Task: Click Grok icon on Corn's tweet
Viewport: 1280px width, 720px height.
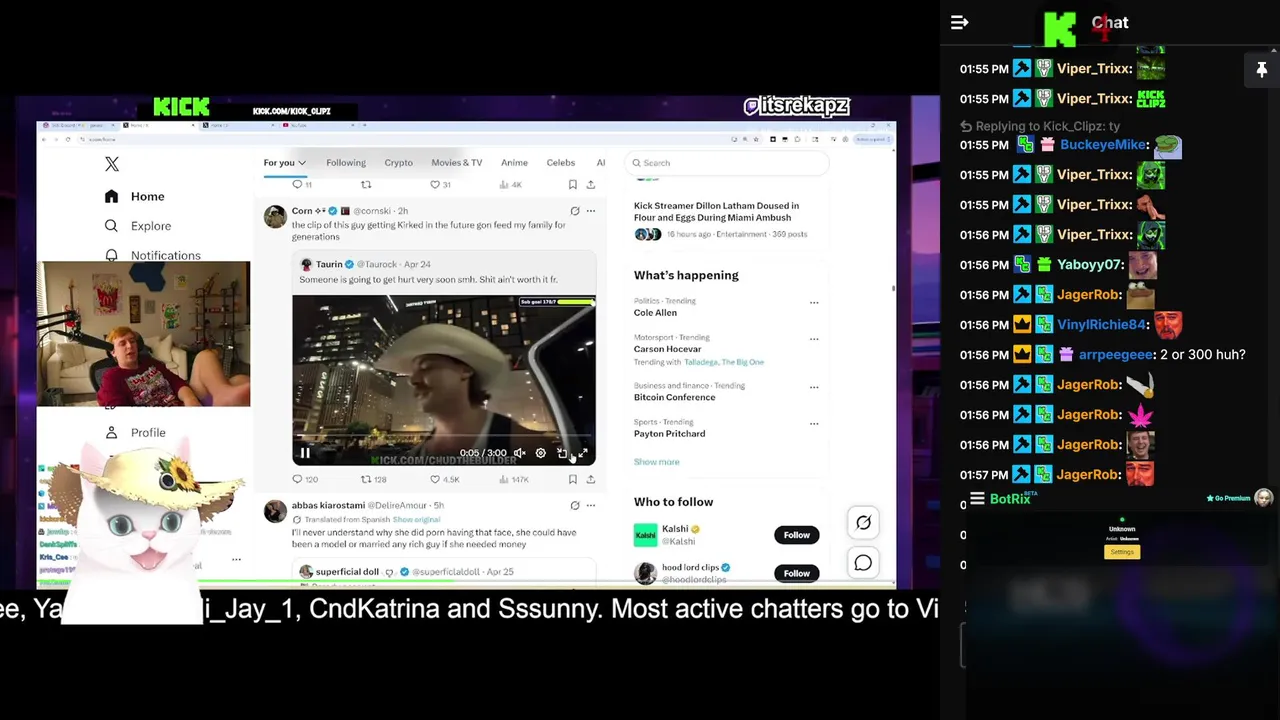Action: 574,211
